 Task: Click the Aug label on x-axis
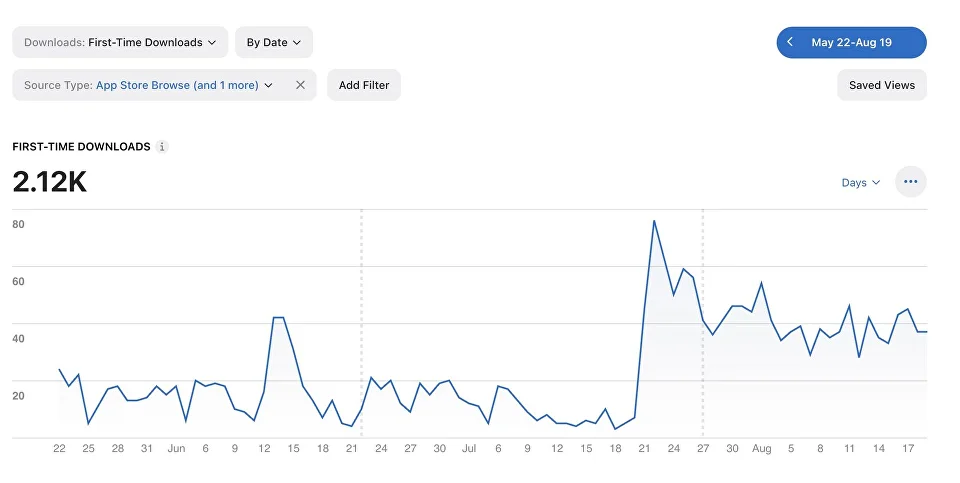point(762,449)
